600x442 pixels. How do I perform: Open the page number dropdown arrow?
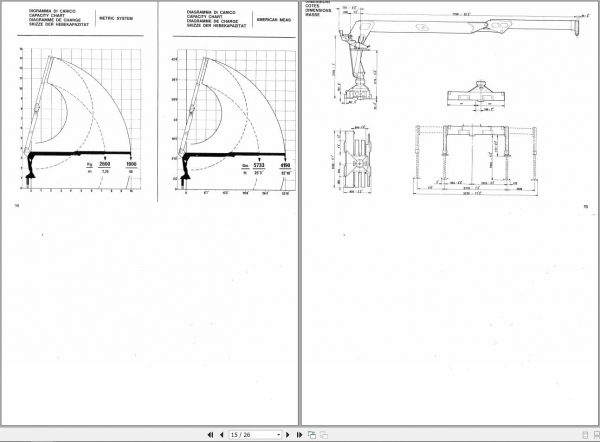[x=278, y=435]
